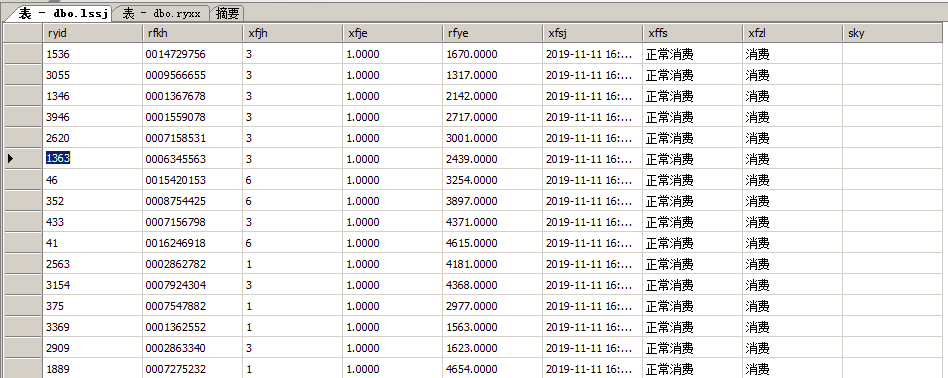Select the dbo.lssj table tab
Viewport: 948px width, 378px height.
(x=57, y=13)
